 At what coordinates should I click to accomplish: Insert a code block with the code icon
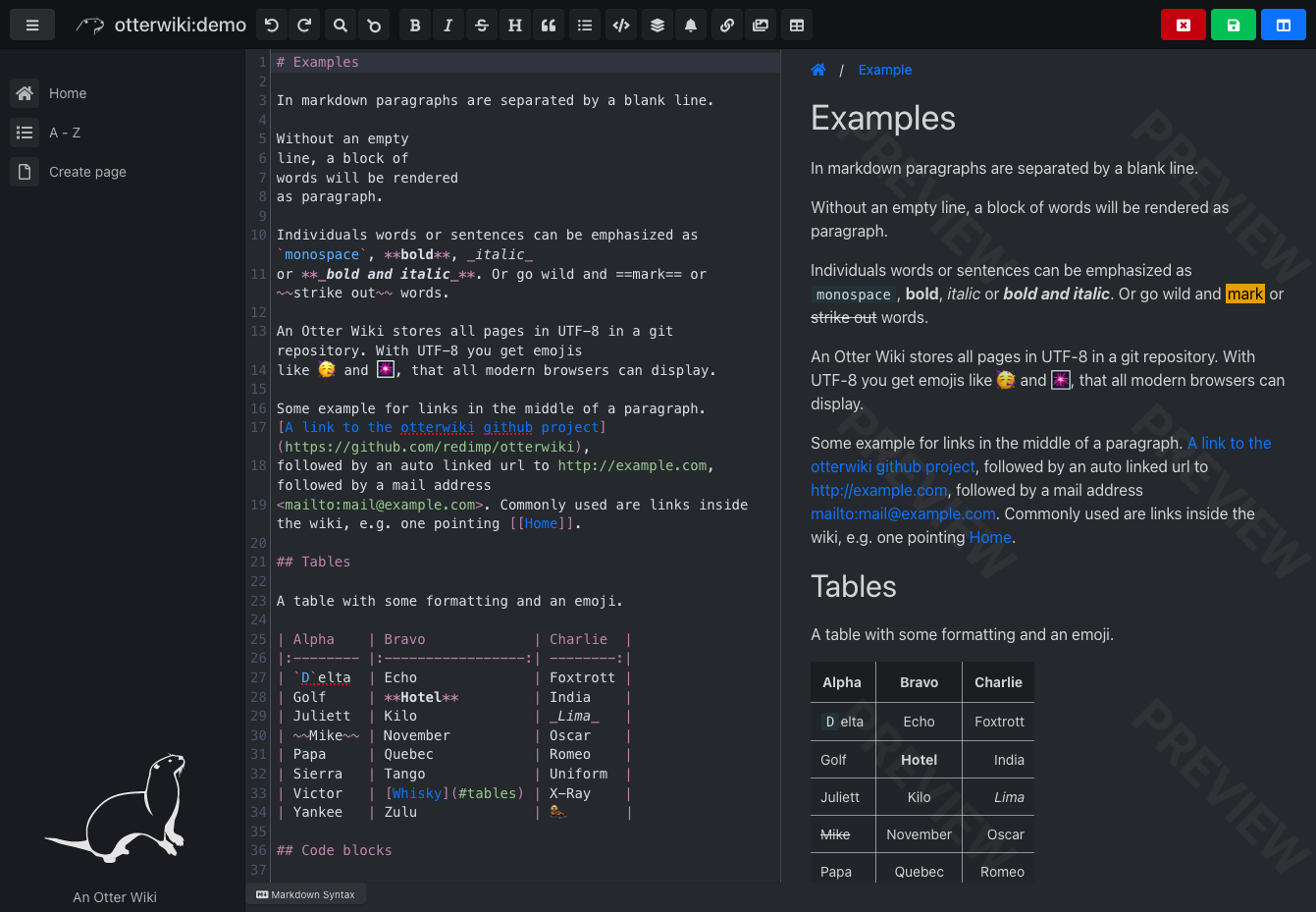tap(621, 26)
